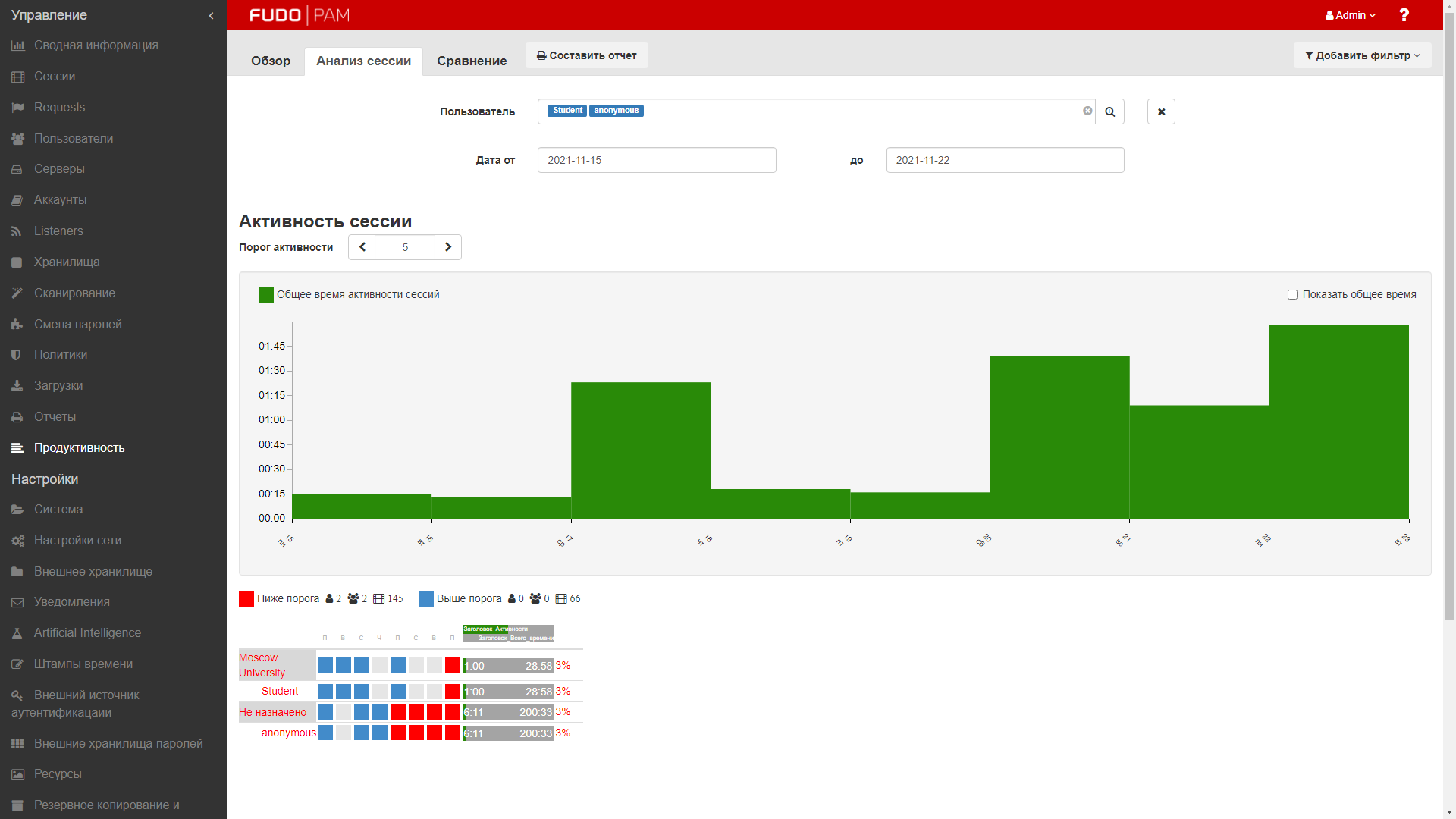
Task: Increase the activity threshold with the right arrow
Action: 448,247
